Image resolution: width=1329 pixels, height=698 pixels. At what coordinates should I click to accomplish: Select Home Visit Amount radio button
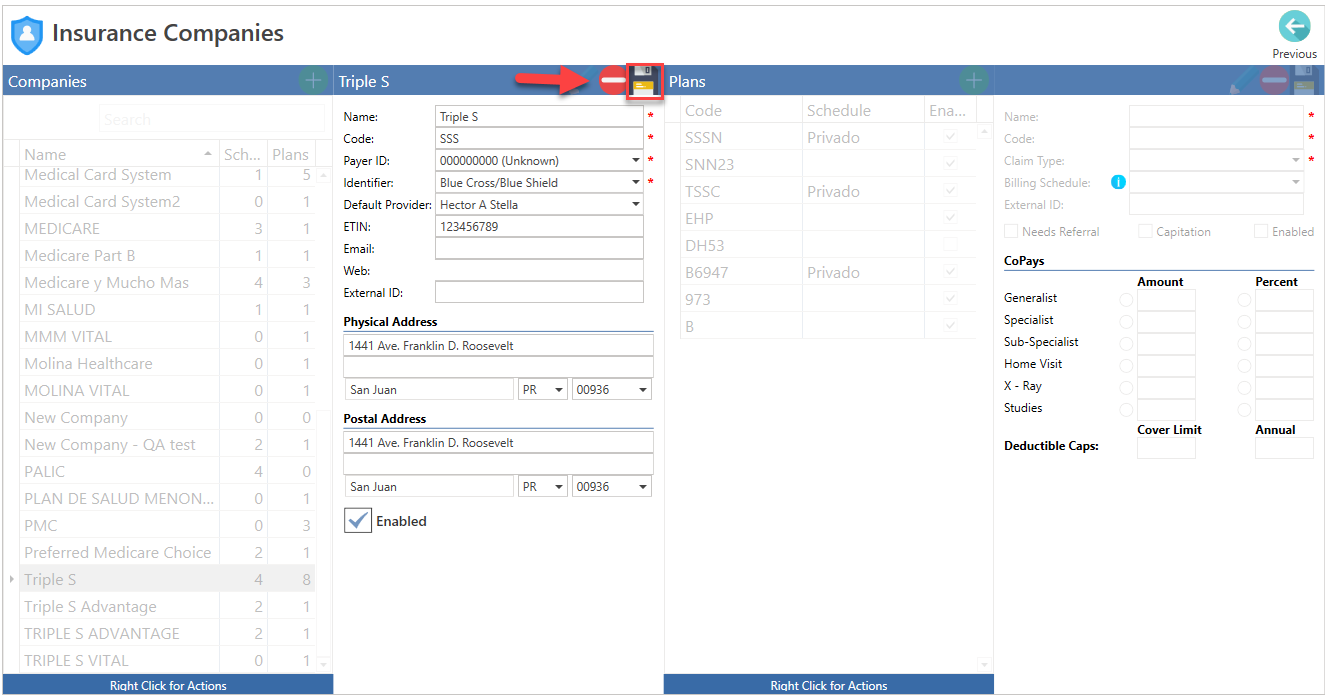coord(1127,365)
